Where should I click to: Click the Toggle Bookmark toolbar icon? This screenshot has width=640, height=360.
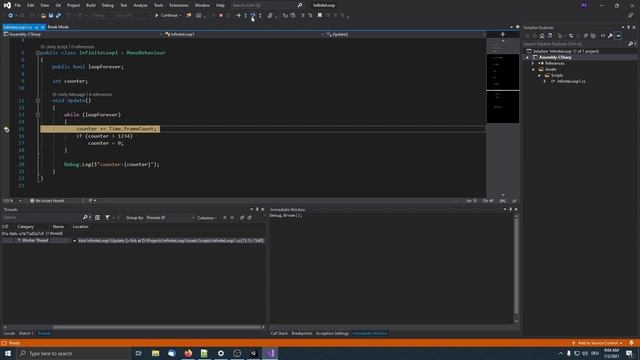(x=320, y=16)
